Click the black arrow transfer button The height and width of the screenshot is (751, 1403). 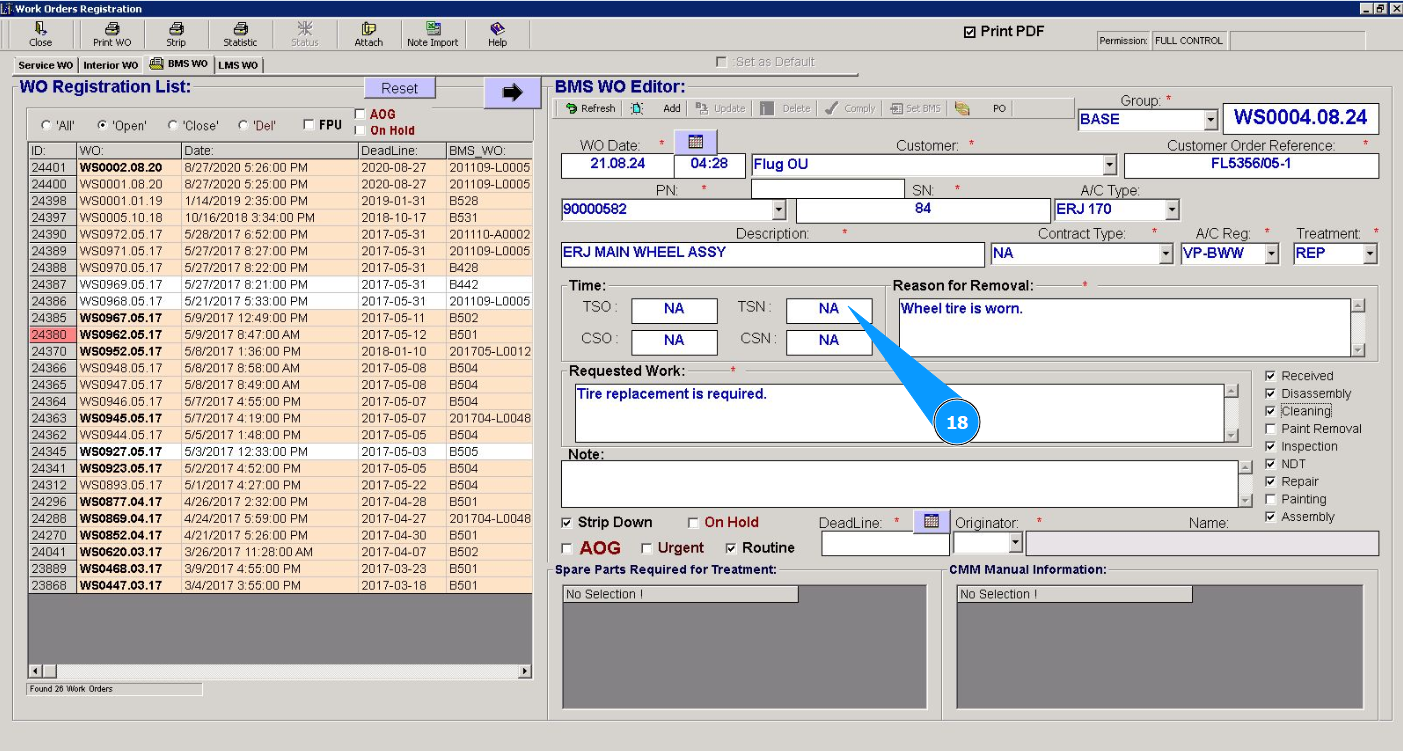pyautogui.click(x=512, y=92)
